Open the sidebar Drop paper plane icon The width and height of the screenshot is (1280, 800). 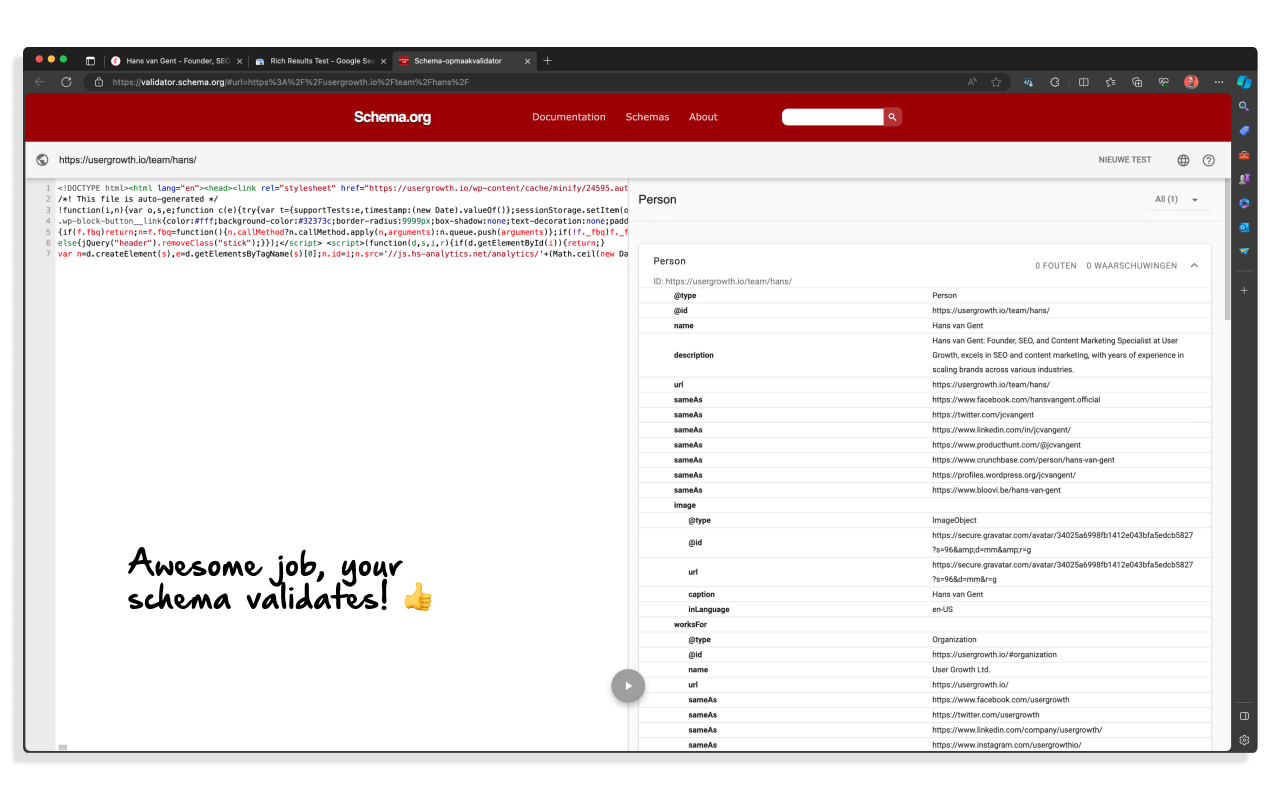tap(1244, 251)
